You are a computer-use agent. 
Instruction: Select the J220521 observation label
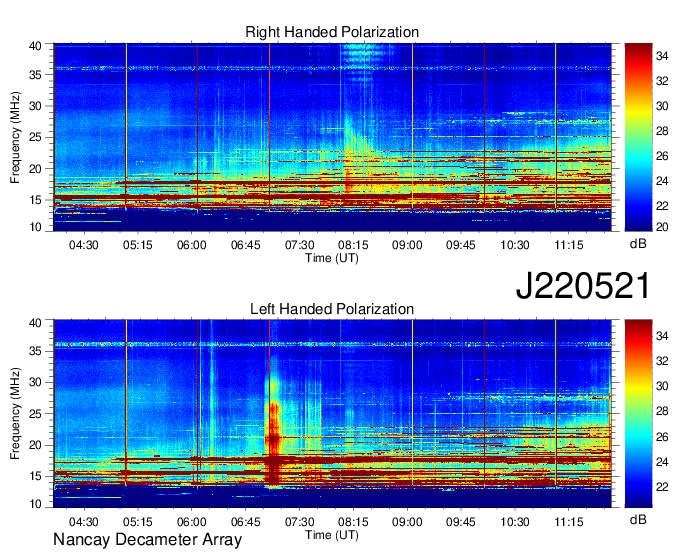point(583,286)
